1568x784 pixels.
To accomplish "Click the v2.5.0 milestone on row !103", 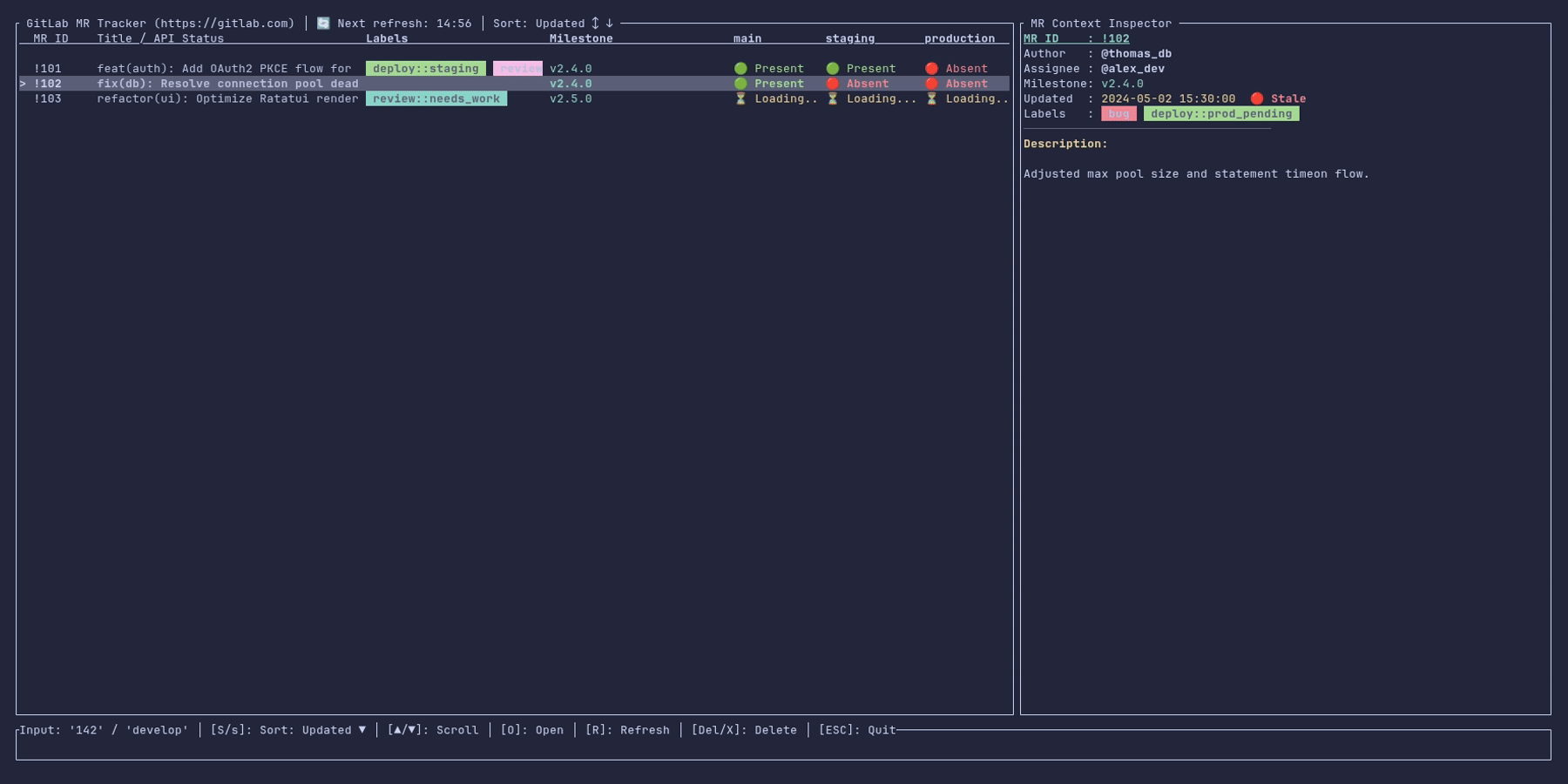I will click(571, 98).
